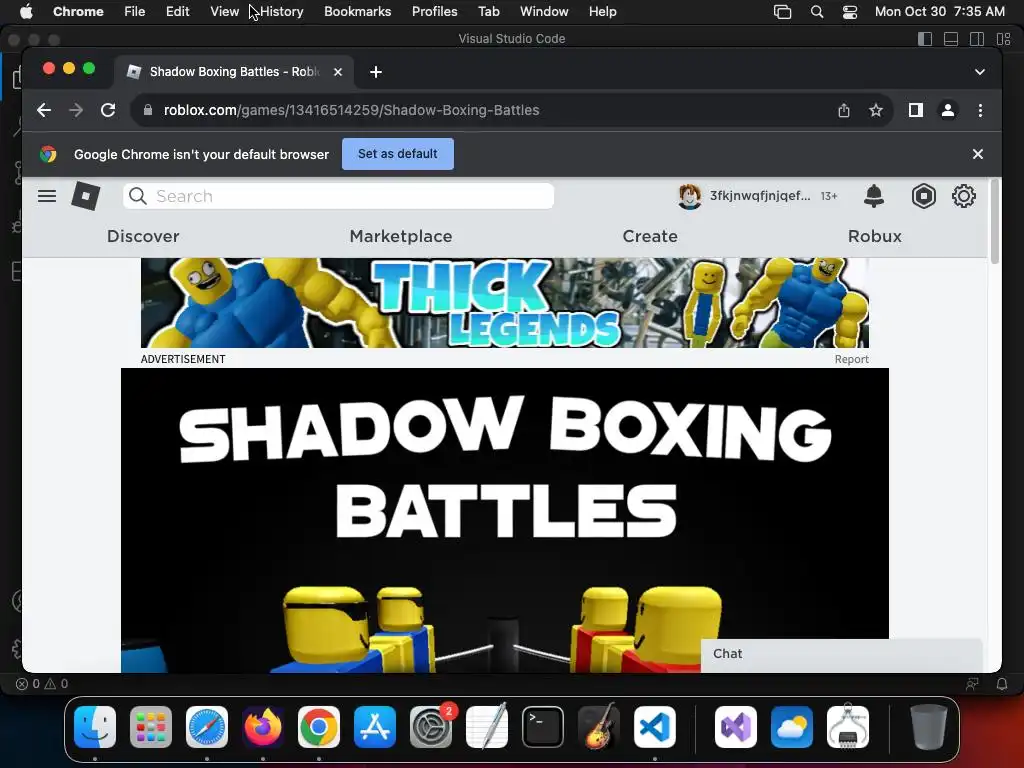Image resolution: width=1024 pixels, height=768 pixels.
Task: Open Chrome's three-dot menu
Action: 980,110
